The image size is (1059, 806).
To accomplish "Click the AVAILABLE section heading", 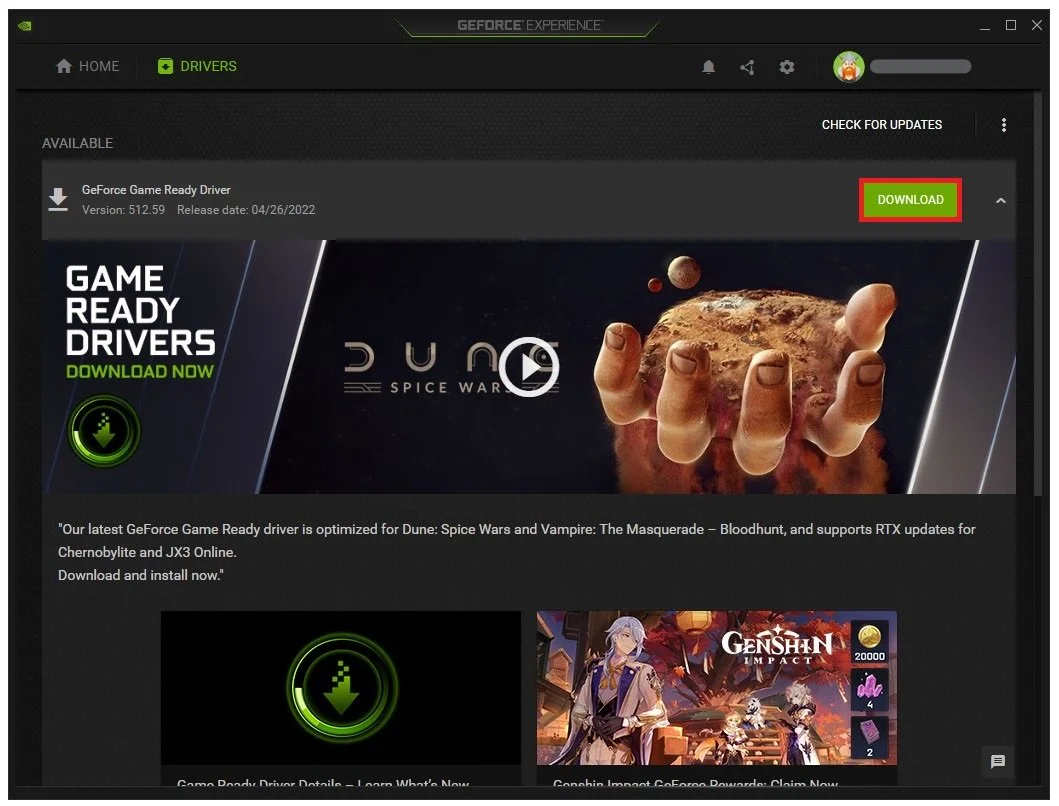I will (78, 143).
